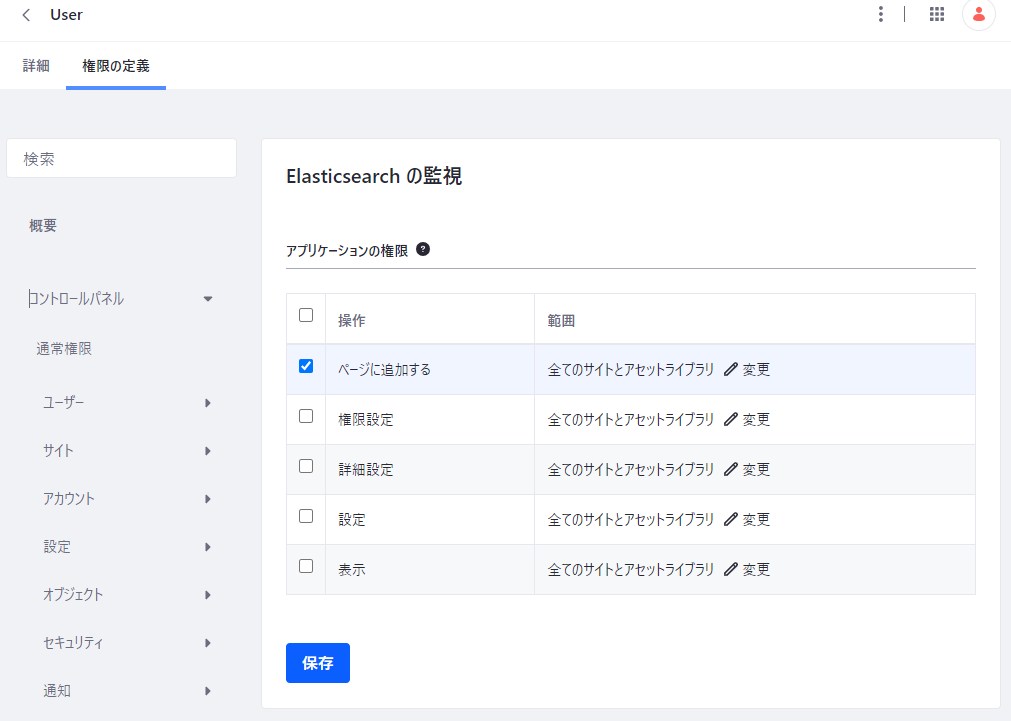The width and height of the screenshot is (1011, 721).
Task: Select アカウント category in sidebar
Action: coord(69,499)
